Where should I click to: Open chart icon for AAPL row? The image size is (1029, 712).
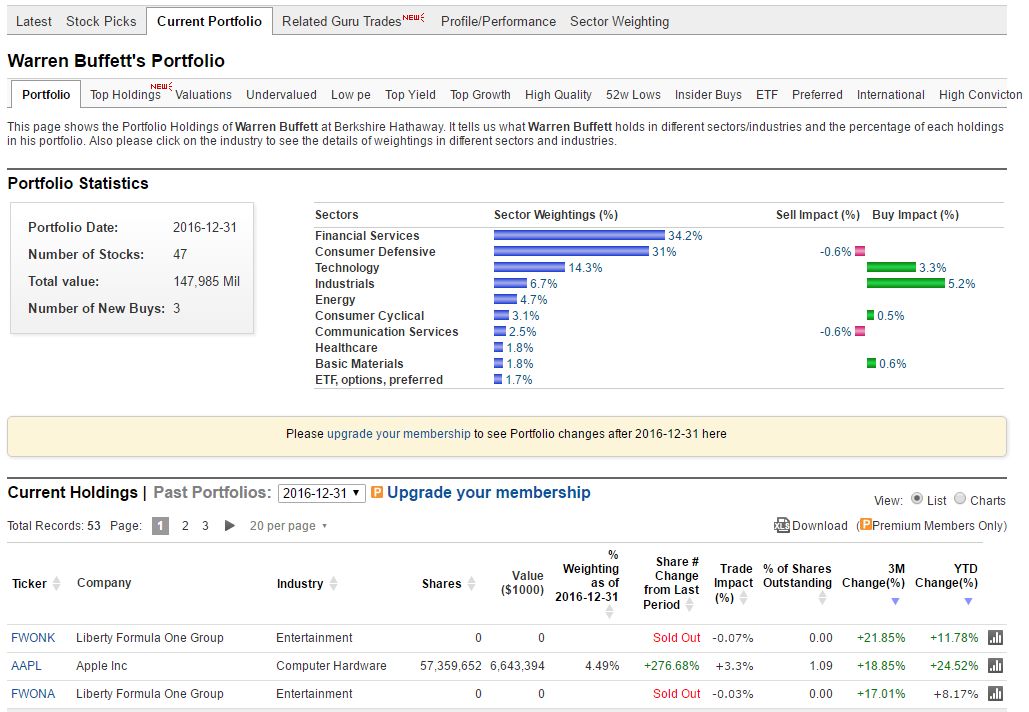tap(995, 665)
